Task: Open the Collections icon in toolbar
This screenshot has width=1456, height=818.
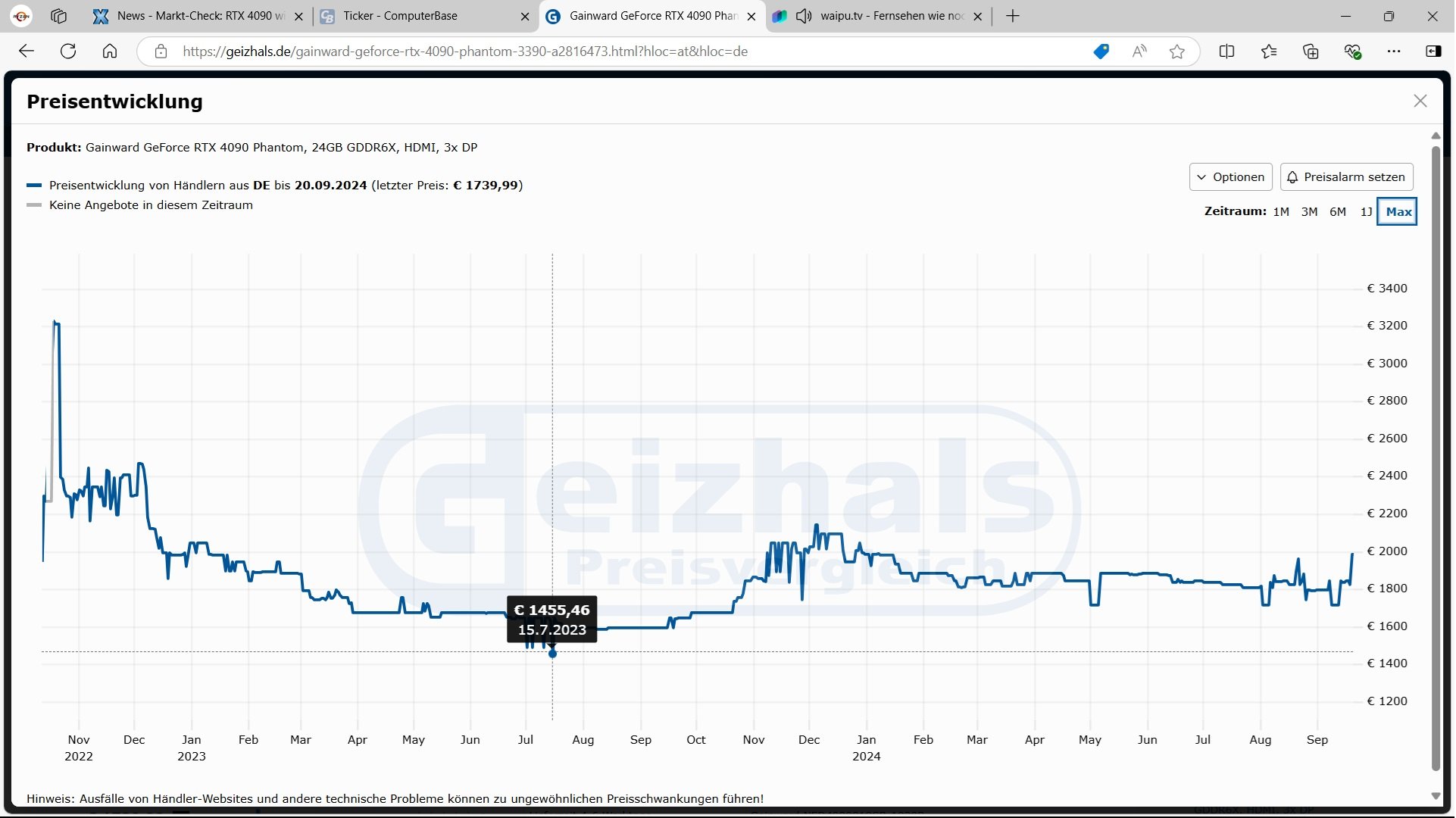Action: (x=1311, y=52)
